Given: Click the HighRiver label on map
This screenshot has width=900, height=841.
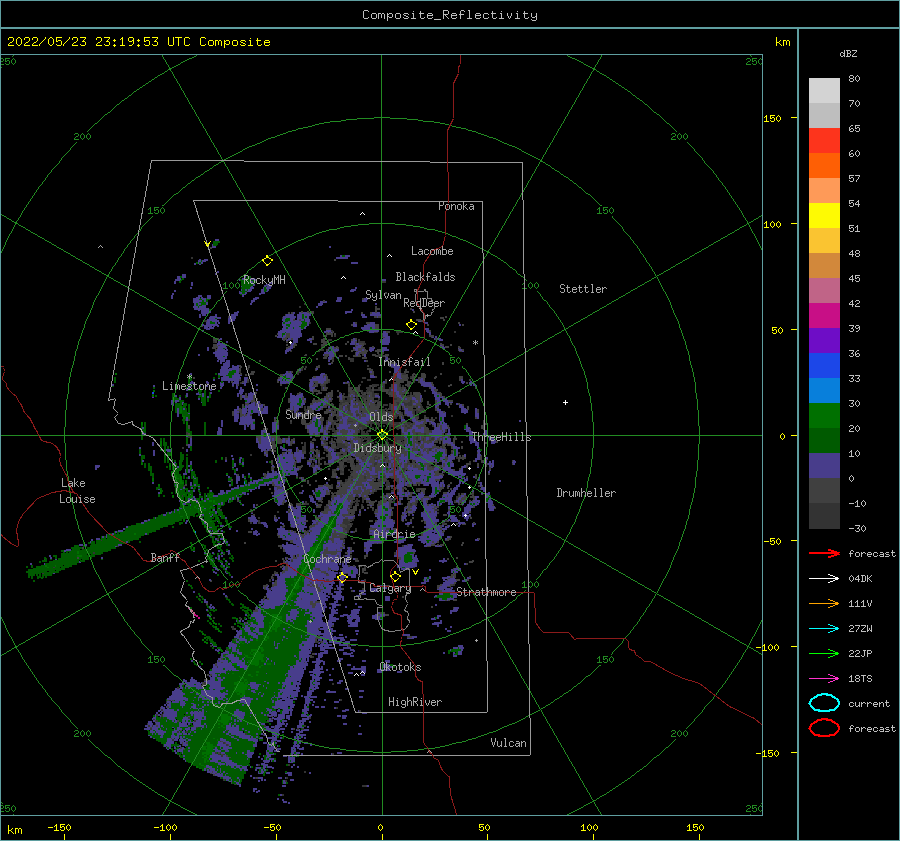Looking at the screenshot, I should pos(415,702).
